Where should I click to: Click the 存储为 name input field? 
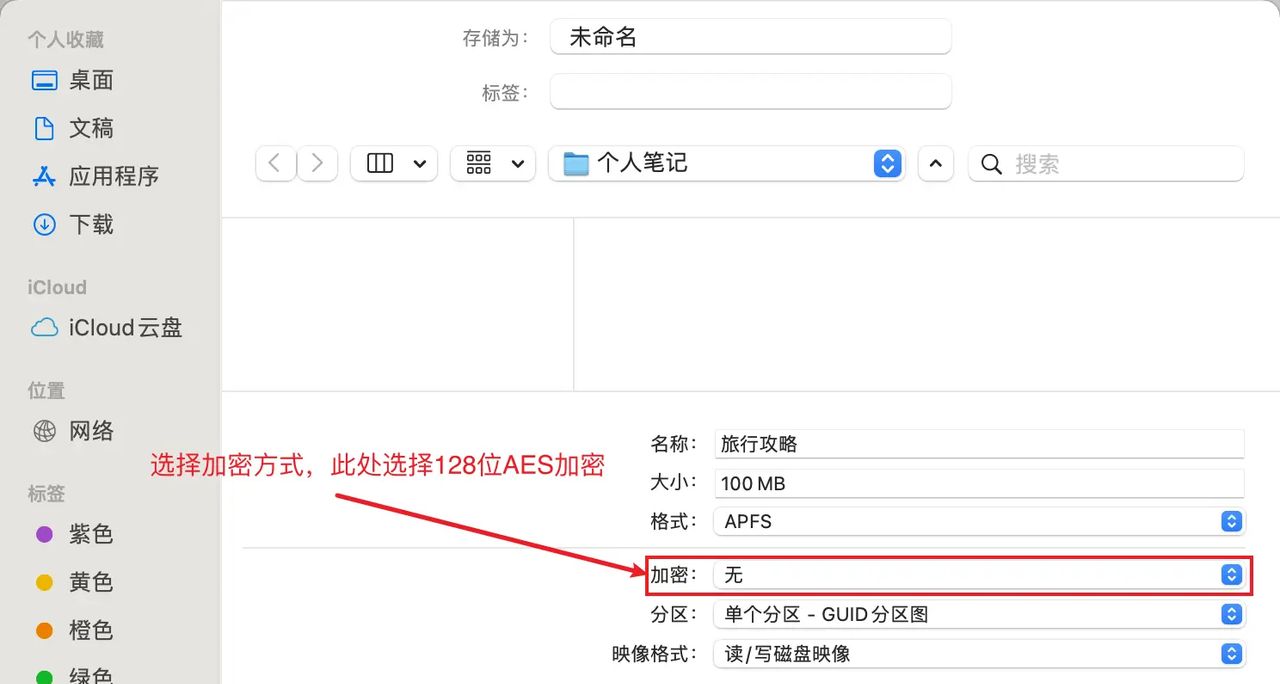click(750, 36)
